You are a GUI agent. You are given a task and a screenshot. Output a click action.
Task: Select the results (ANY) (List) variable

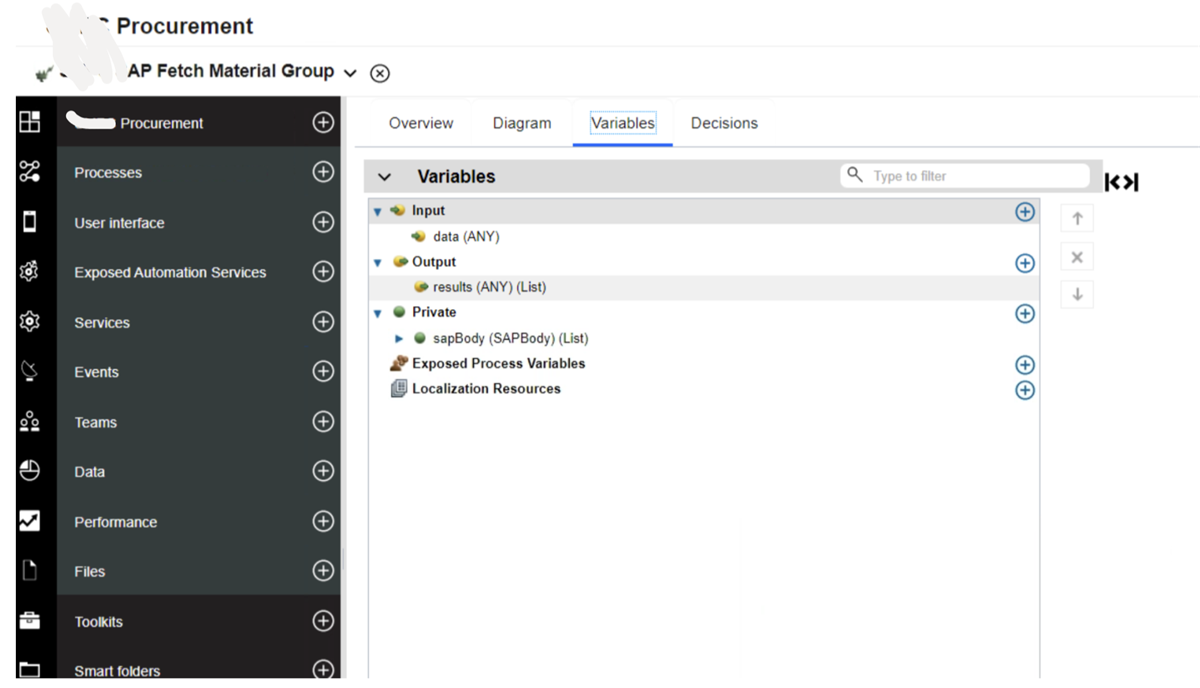pyautogui.click(x=489, y=287)
